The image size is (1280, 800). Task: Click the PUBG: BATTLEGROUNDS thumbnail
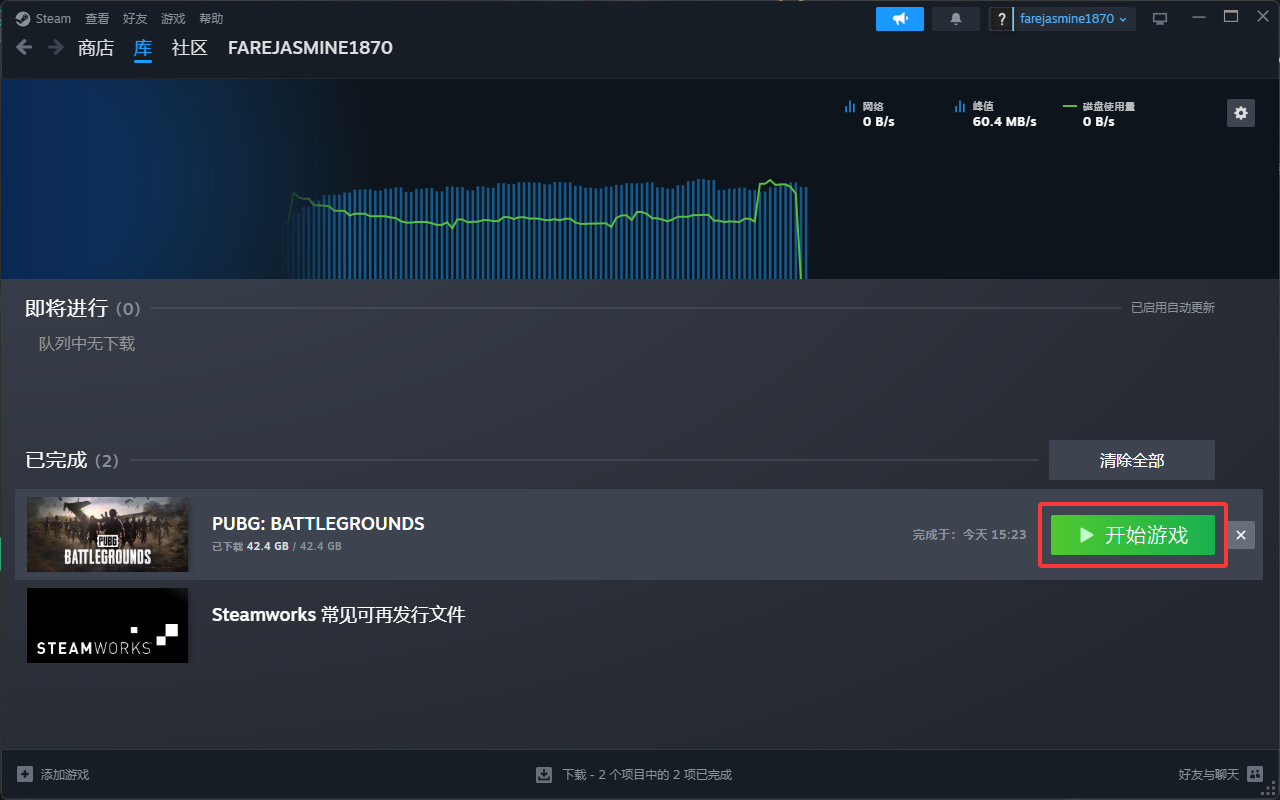coord(108,534)
